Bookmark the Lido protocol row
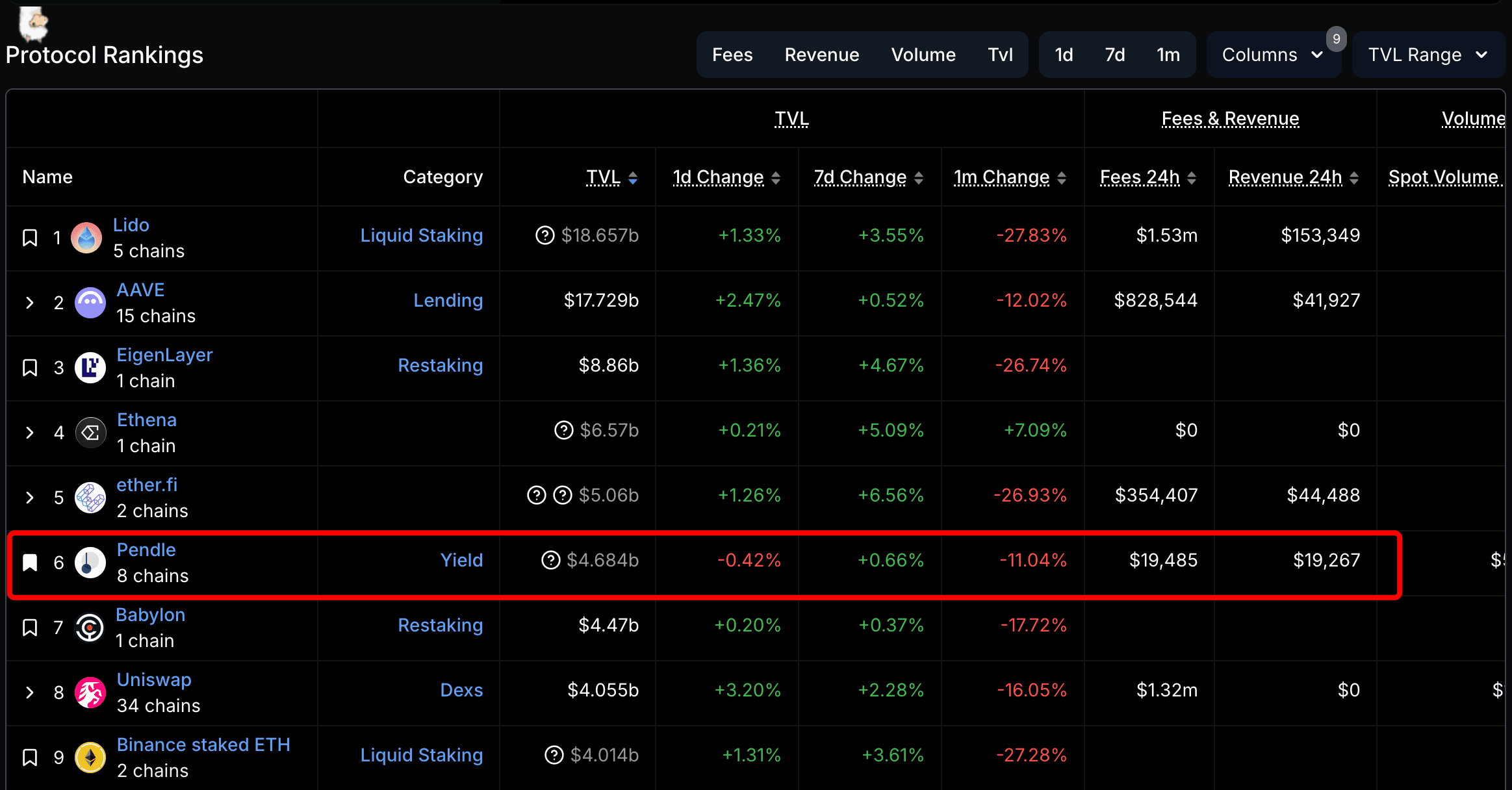The height and width of the screenshot is (790, 1512). (30, 238)
